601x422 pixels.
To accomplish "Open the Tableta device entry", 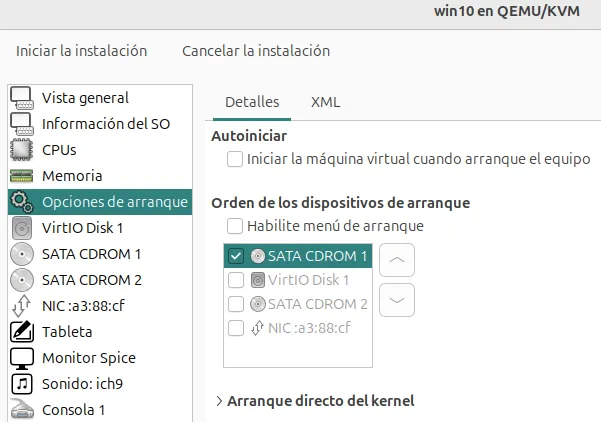I will click(100, 332).
